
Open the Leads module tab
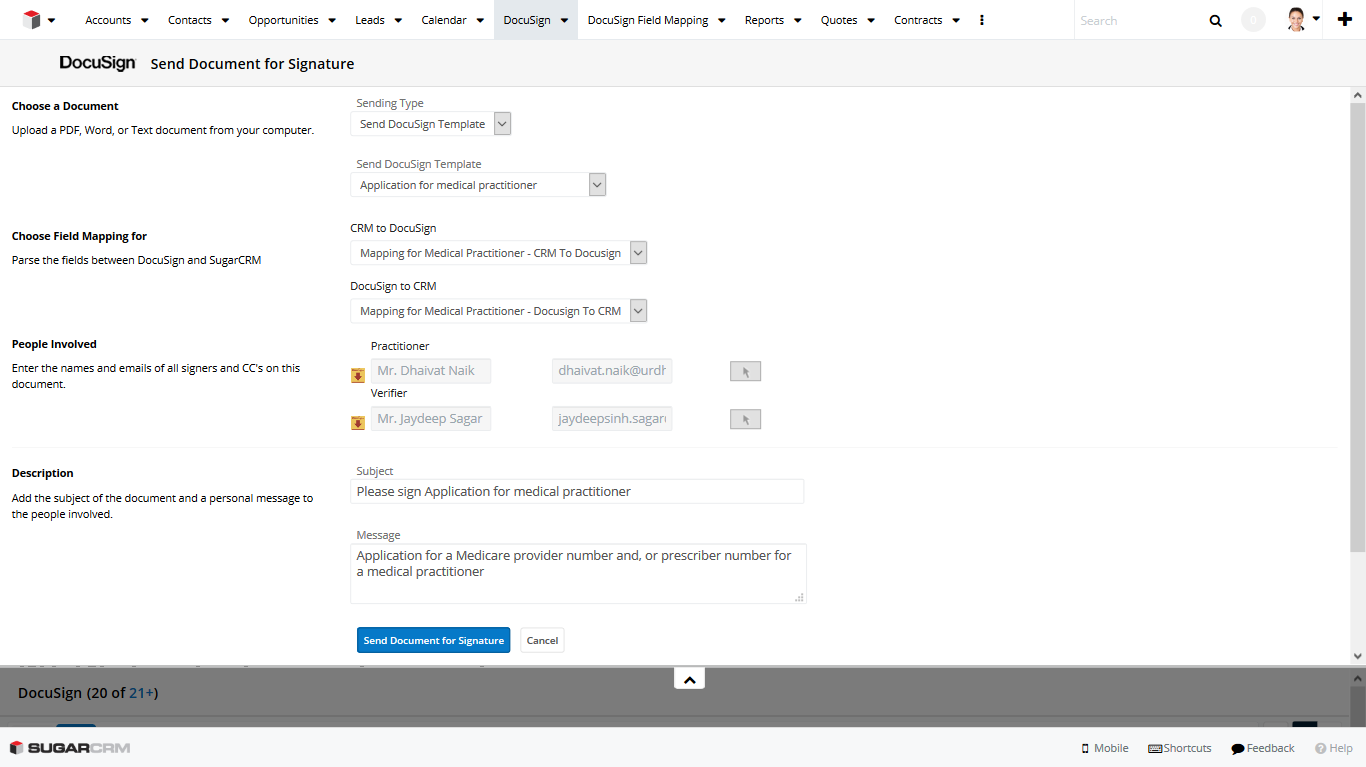tap(370, 20)
